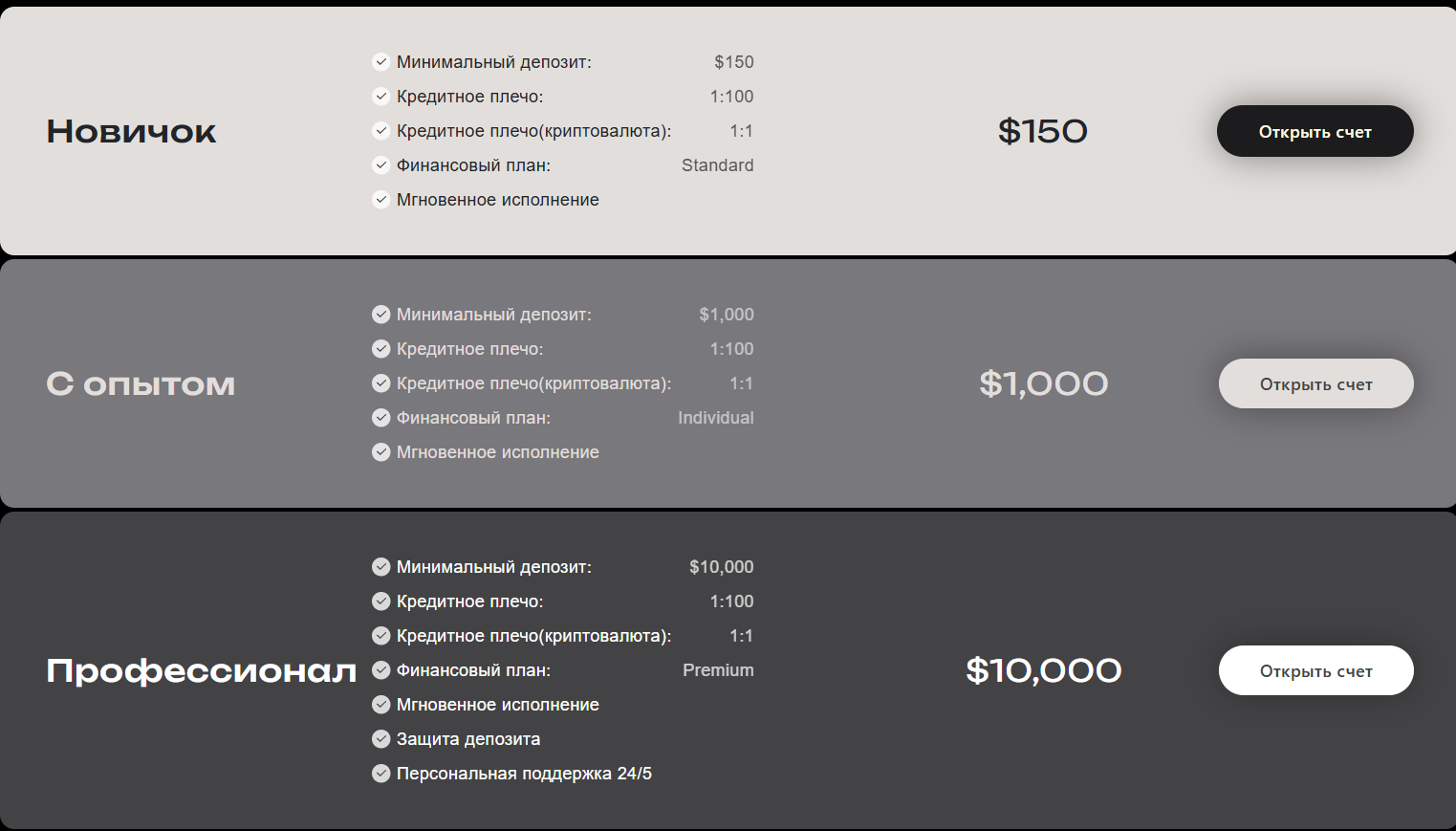Open account with С опытом plan button
This screenshot has height=831, width=1456.
coord(1315,383)
